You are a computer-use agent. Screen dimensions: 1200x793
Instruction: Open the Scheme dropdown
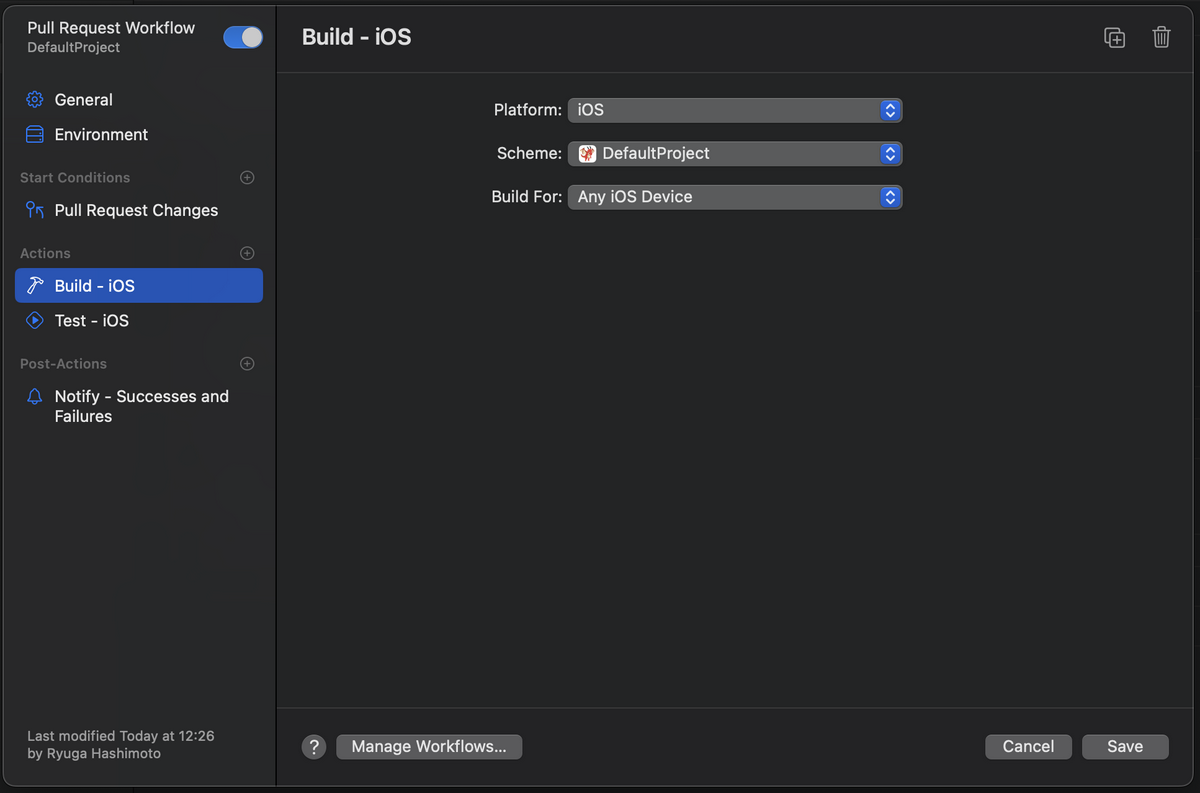(735, 154)
